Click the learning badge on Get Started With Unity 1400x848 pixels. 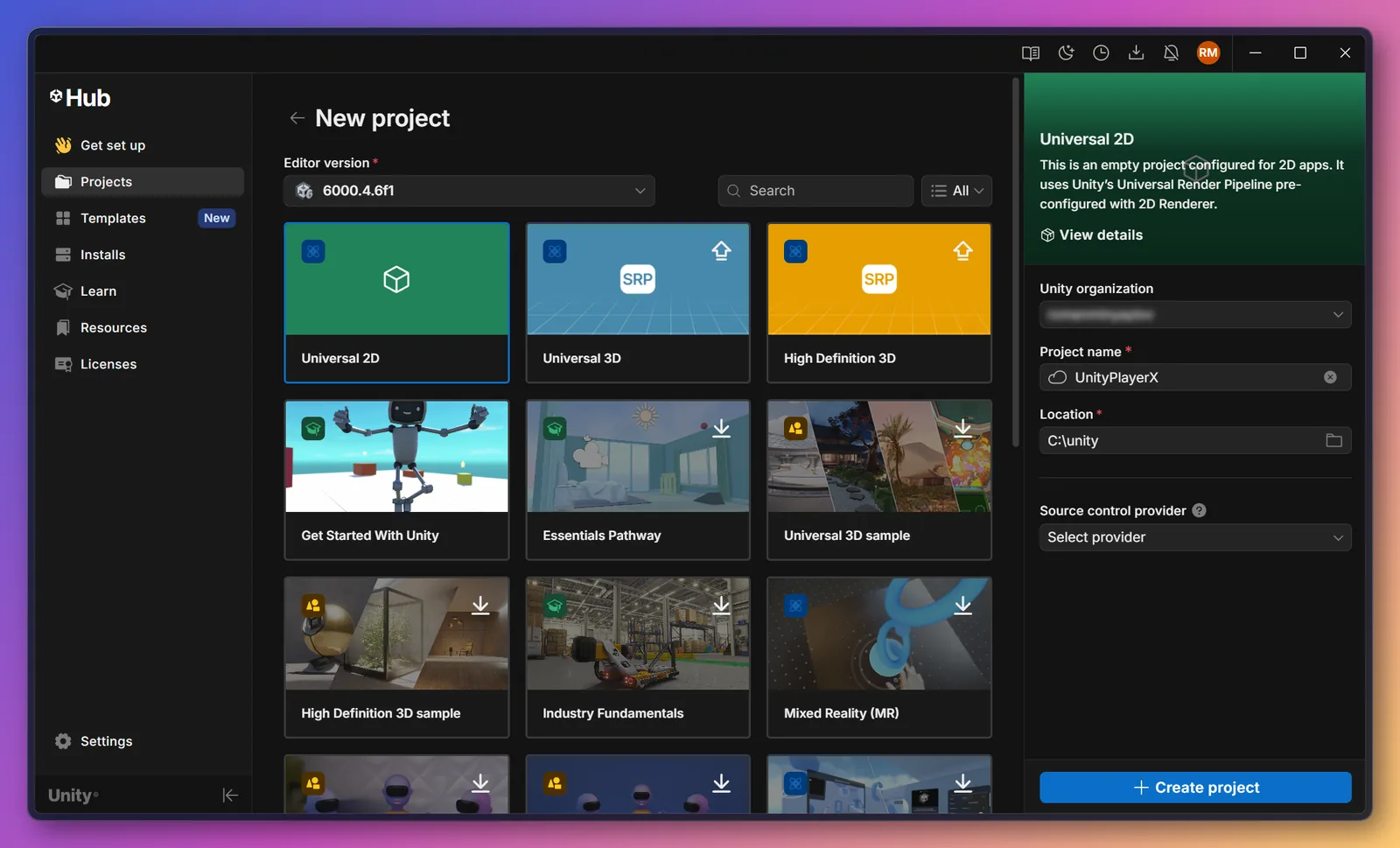(x=313, y=428)
